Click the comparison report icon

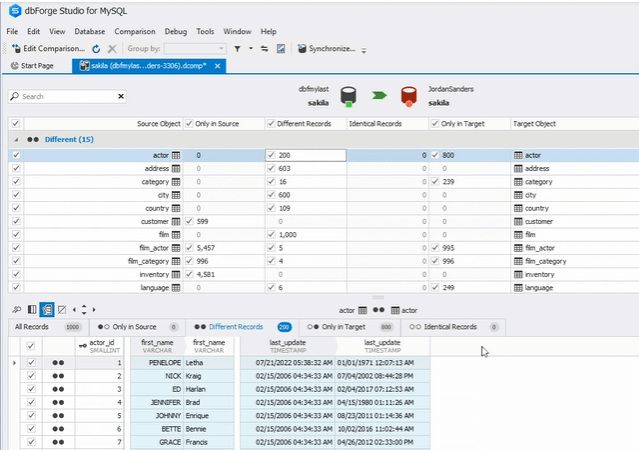tap(281, 49)
